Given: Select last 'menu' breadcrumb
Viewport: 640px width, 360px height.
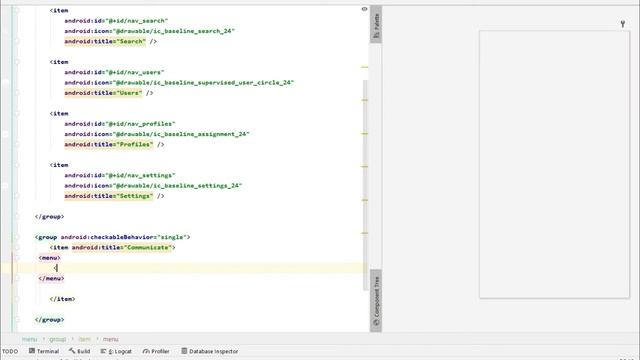Looking at the screenshot, I should [x=110, y=339].
